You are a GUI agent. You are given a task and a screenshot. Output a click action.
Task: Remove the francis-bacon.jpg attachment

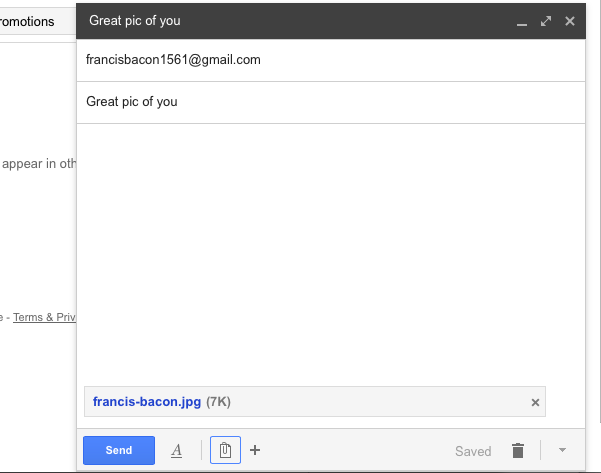[x=535, y=402]
